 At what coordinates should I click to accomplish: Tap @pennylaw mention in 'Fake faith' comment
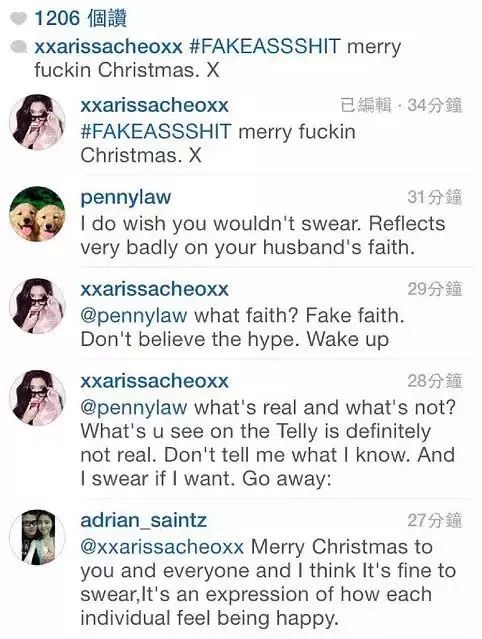134,316
